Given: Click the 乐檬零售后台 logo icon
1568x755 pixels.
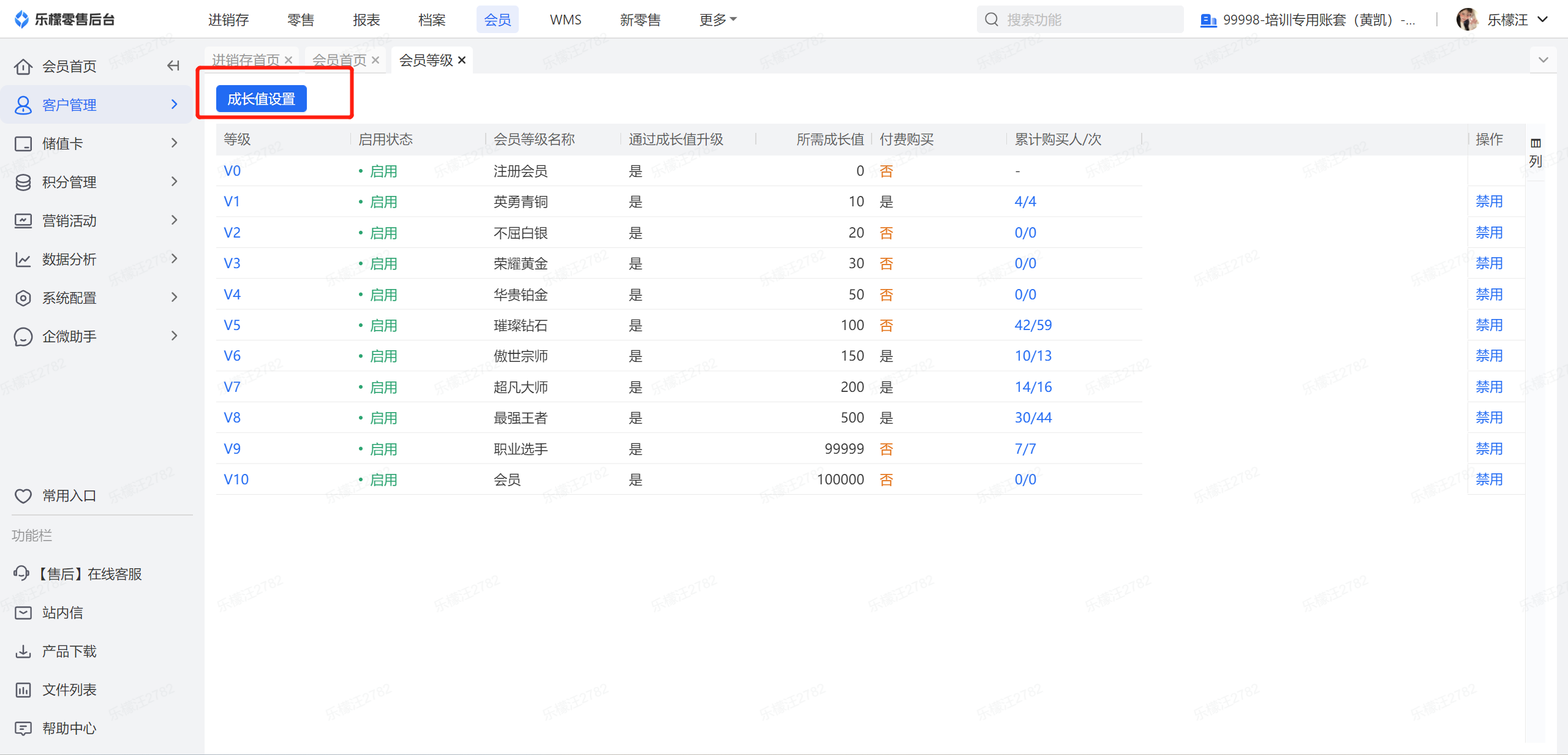Looking at the screenshot, I should pos(21,20).
